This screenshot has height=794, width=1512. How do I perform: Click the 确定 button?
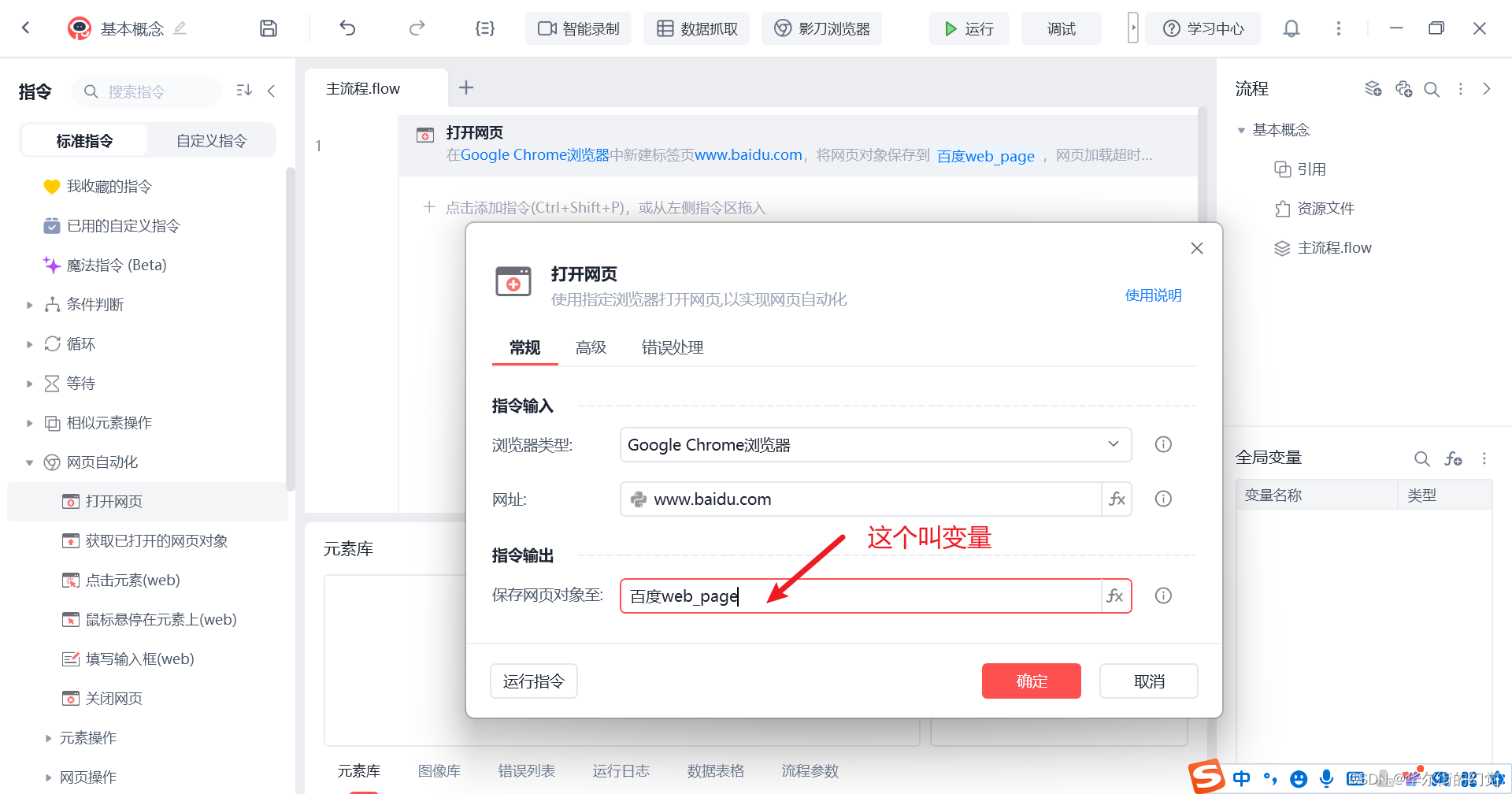[x=1031, y=681]
